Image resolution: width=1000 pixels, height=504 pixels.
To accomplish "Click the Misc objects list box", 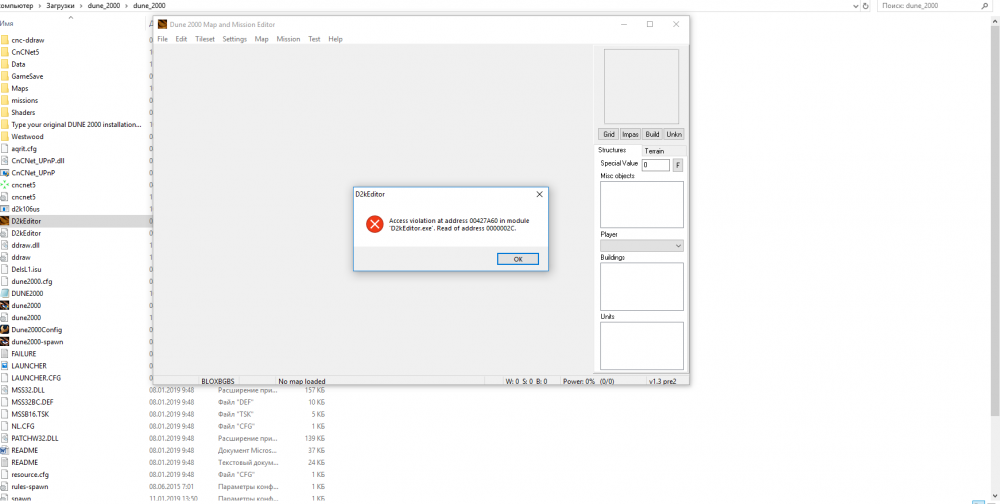I will pos(642,204).
